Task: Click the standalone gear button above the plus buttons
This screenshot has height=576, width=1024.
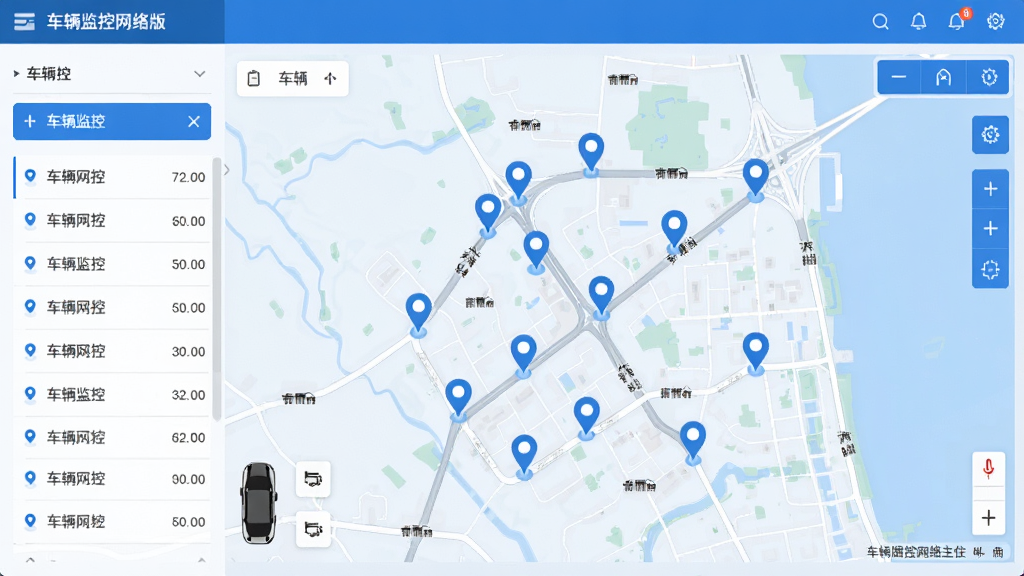Action: (x=990, y=135)
